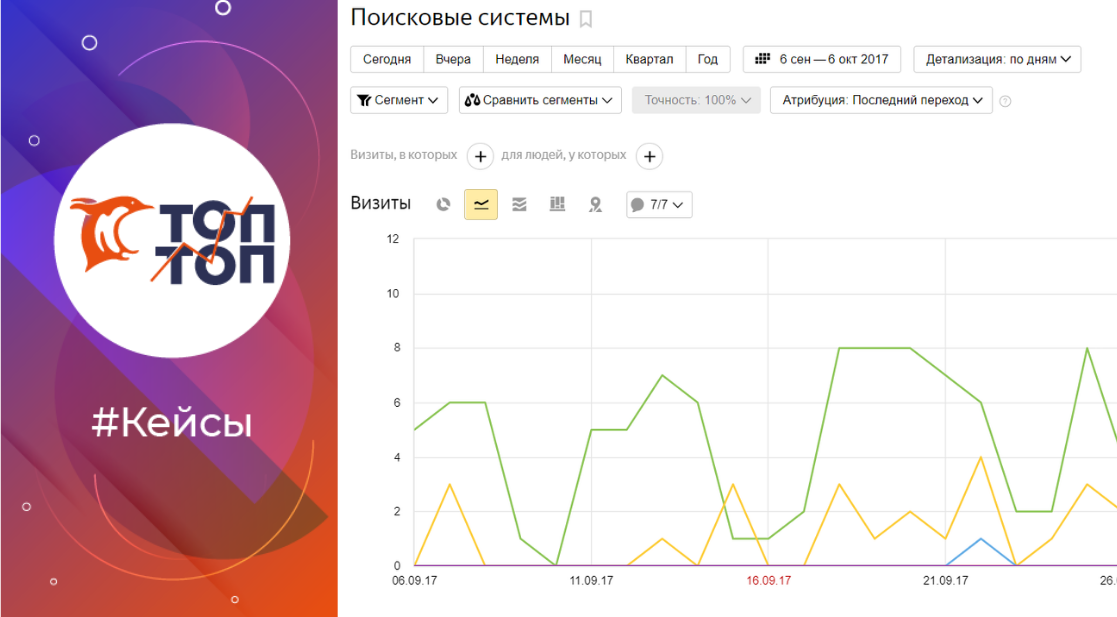Click the 21.09.17 axis label
The height and width of the screenshot is (617, 1117).
point(945,581)
